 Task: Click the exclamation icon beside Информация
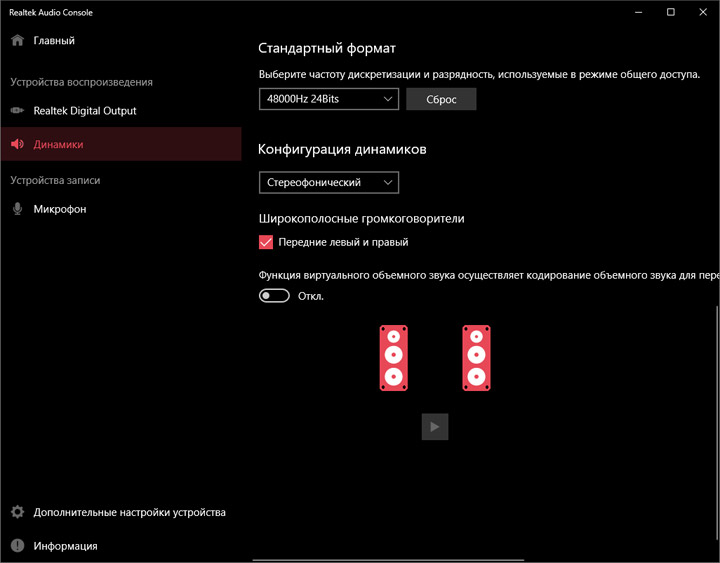pyautogui.click(x=17, y=546)
